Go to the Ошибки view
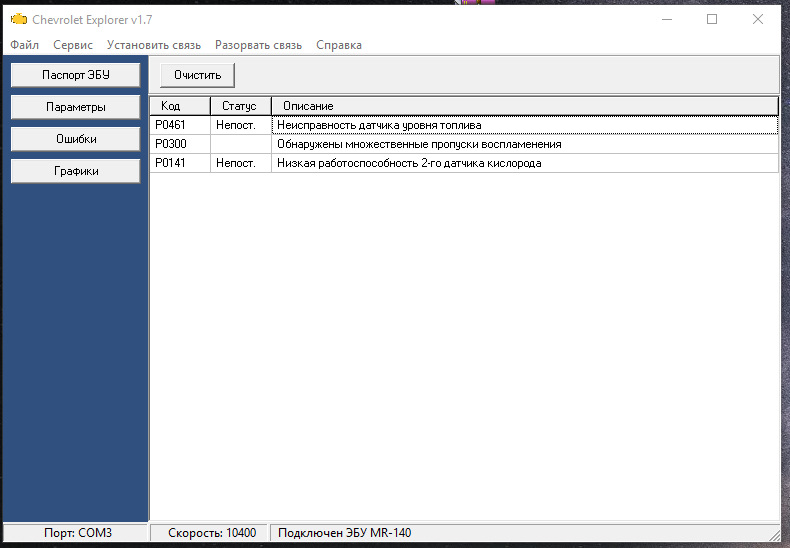Image resolution: width=790 pixels, height=548 pixels. (76, 139)
